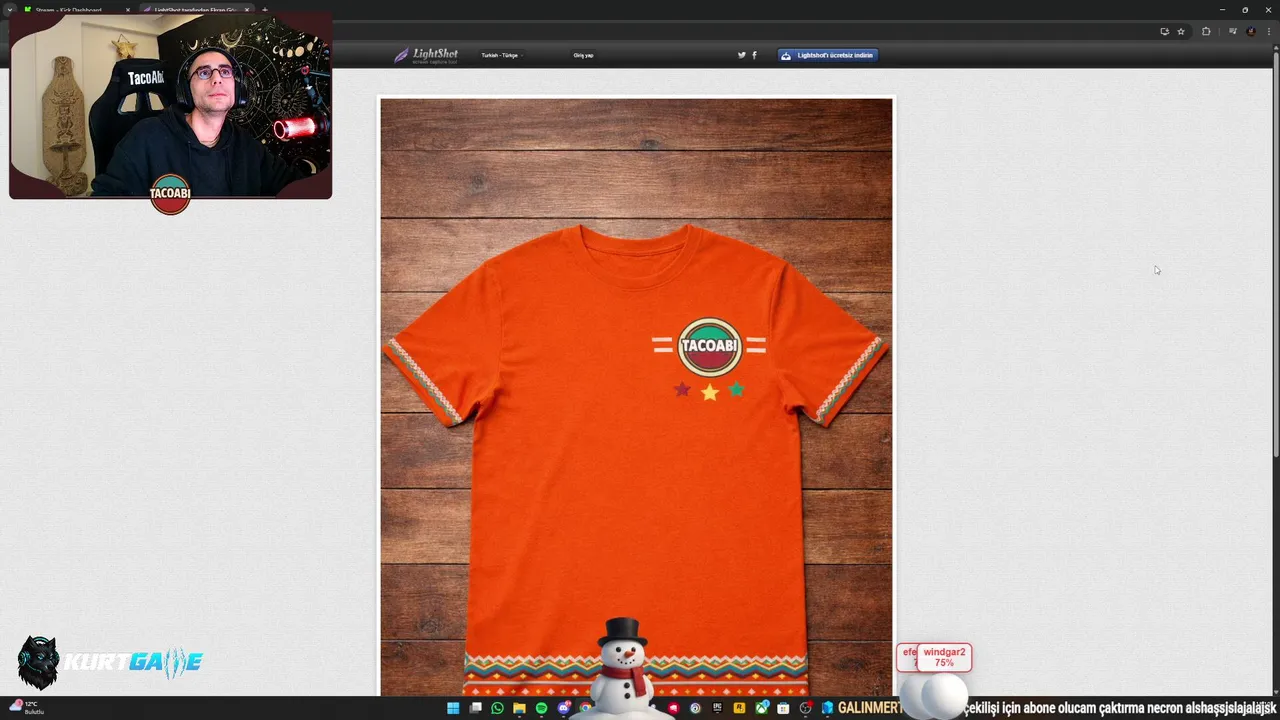Screen dimensions: 1280x720
Task: Open the Chrome three-dot menu
Action: click(1269, 31)
